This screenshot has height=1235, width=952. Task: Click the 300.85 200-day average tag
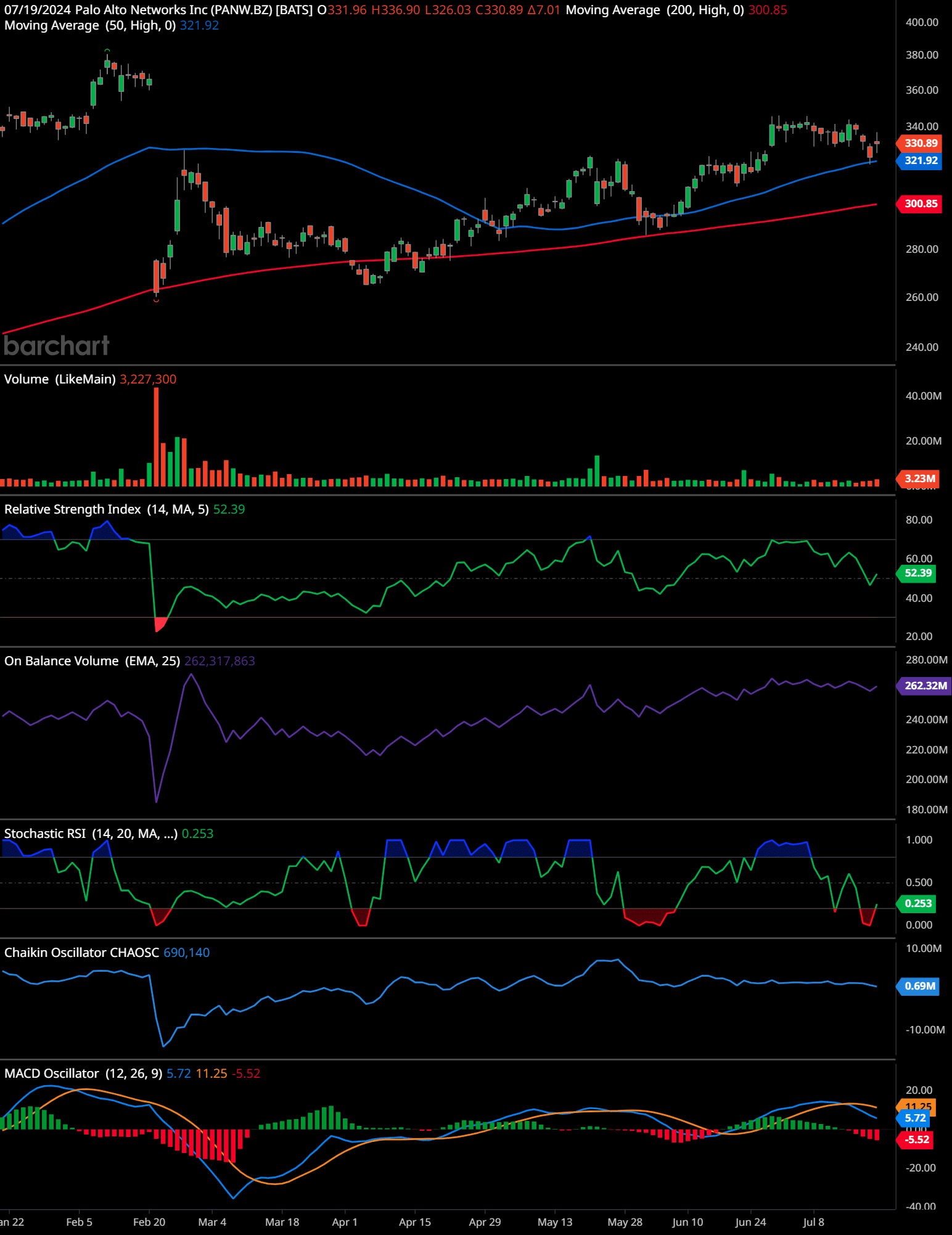[x=920, y=203]
